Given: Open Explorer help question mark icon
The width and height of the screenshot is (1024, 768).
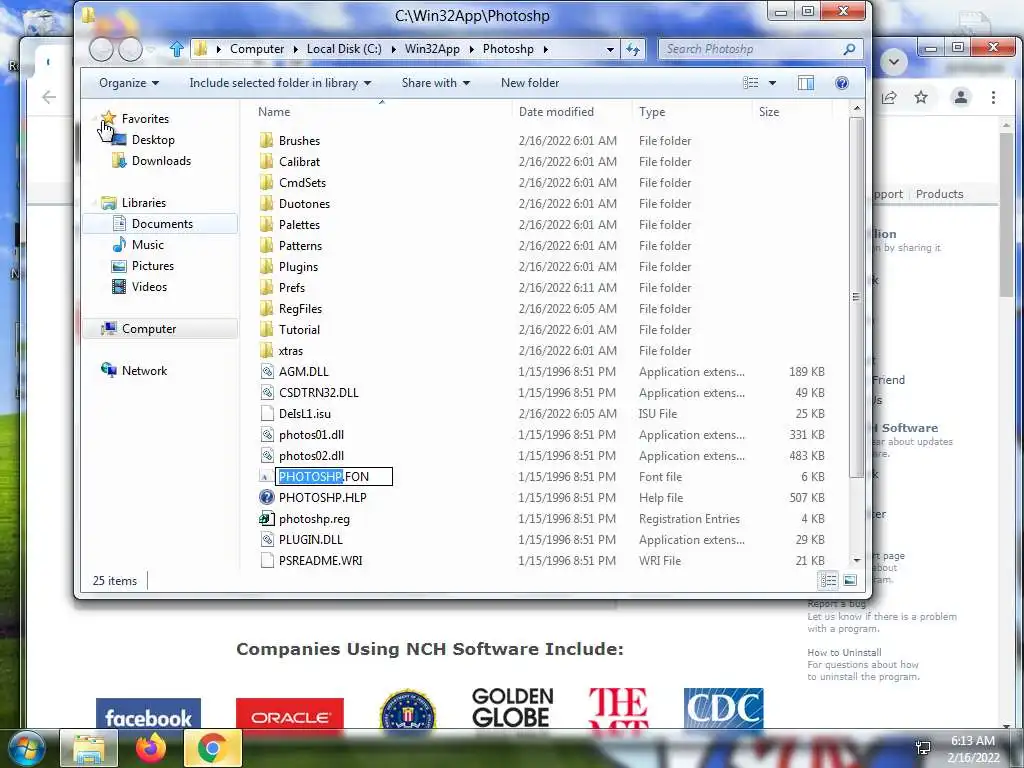Looking at the screenshot, I should pyautogui.click(x=842, y=83).
